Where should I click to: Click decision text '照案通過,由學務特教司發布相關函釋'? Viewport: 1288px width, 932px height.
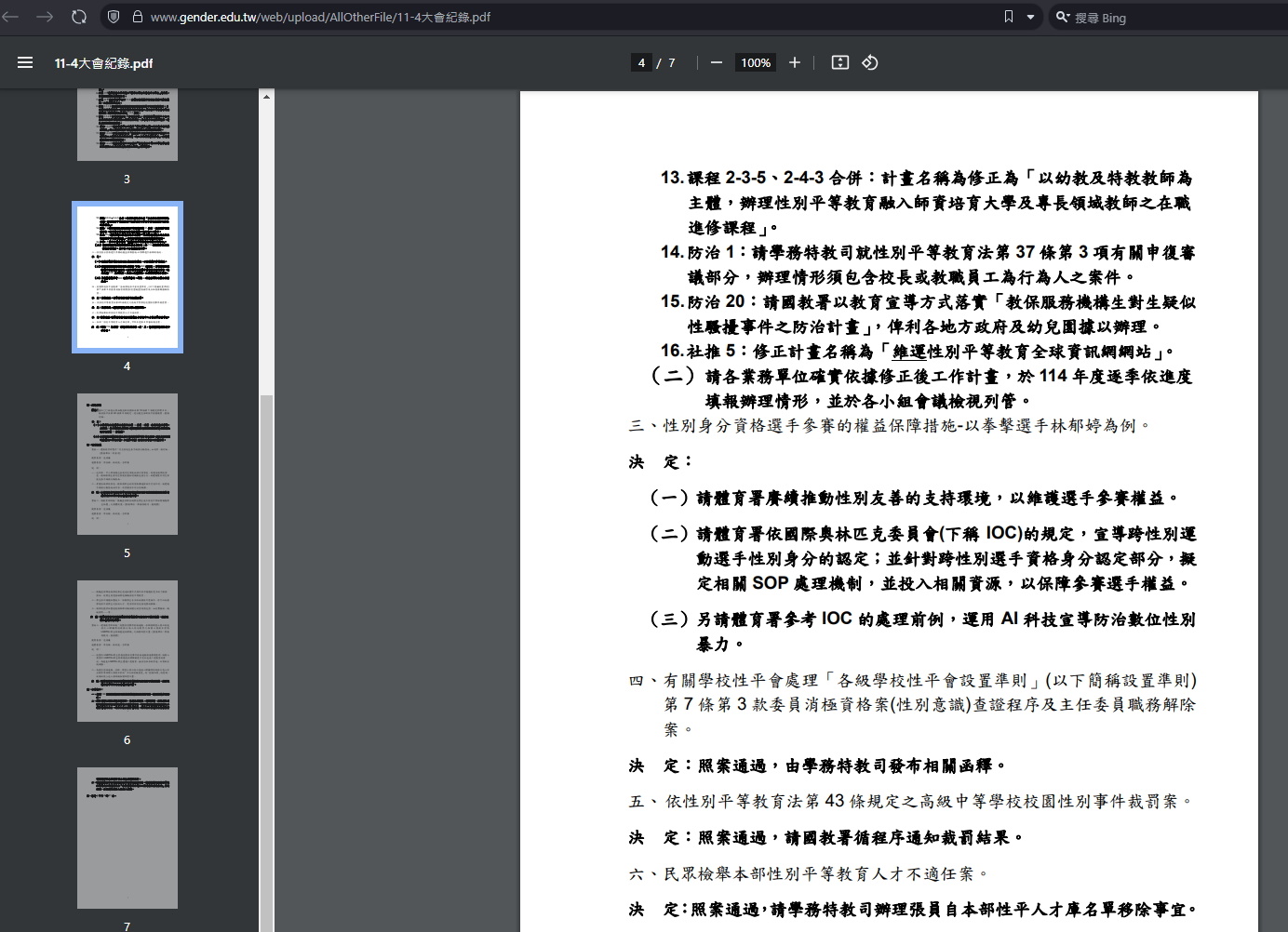(x=852, y=766)
